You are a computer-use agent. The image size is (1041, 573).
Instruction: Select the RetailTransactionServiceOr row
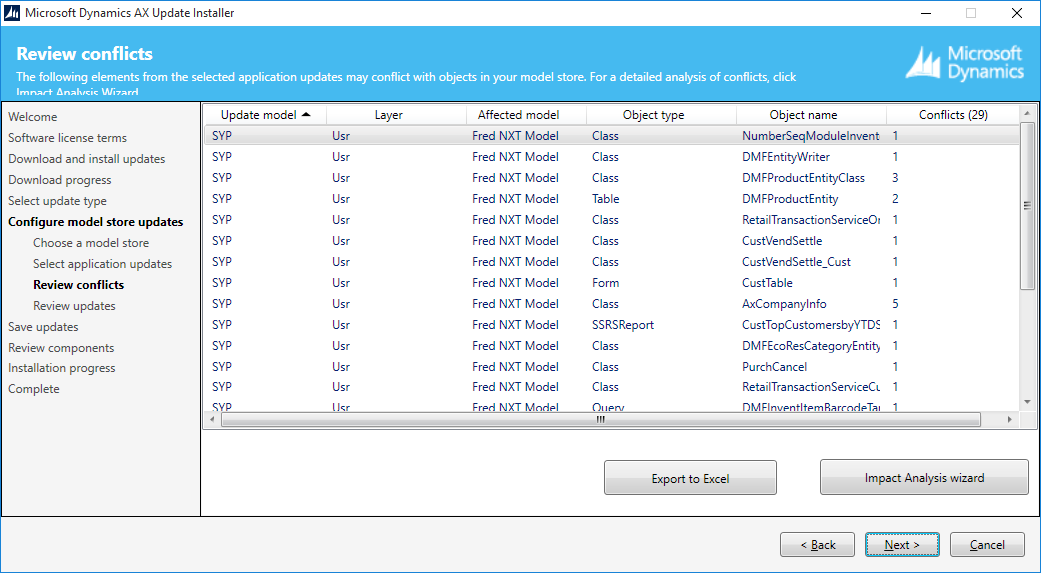[x=611, y=220]
